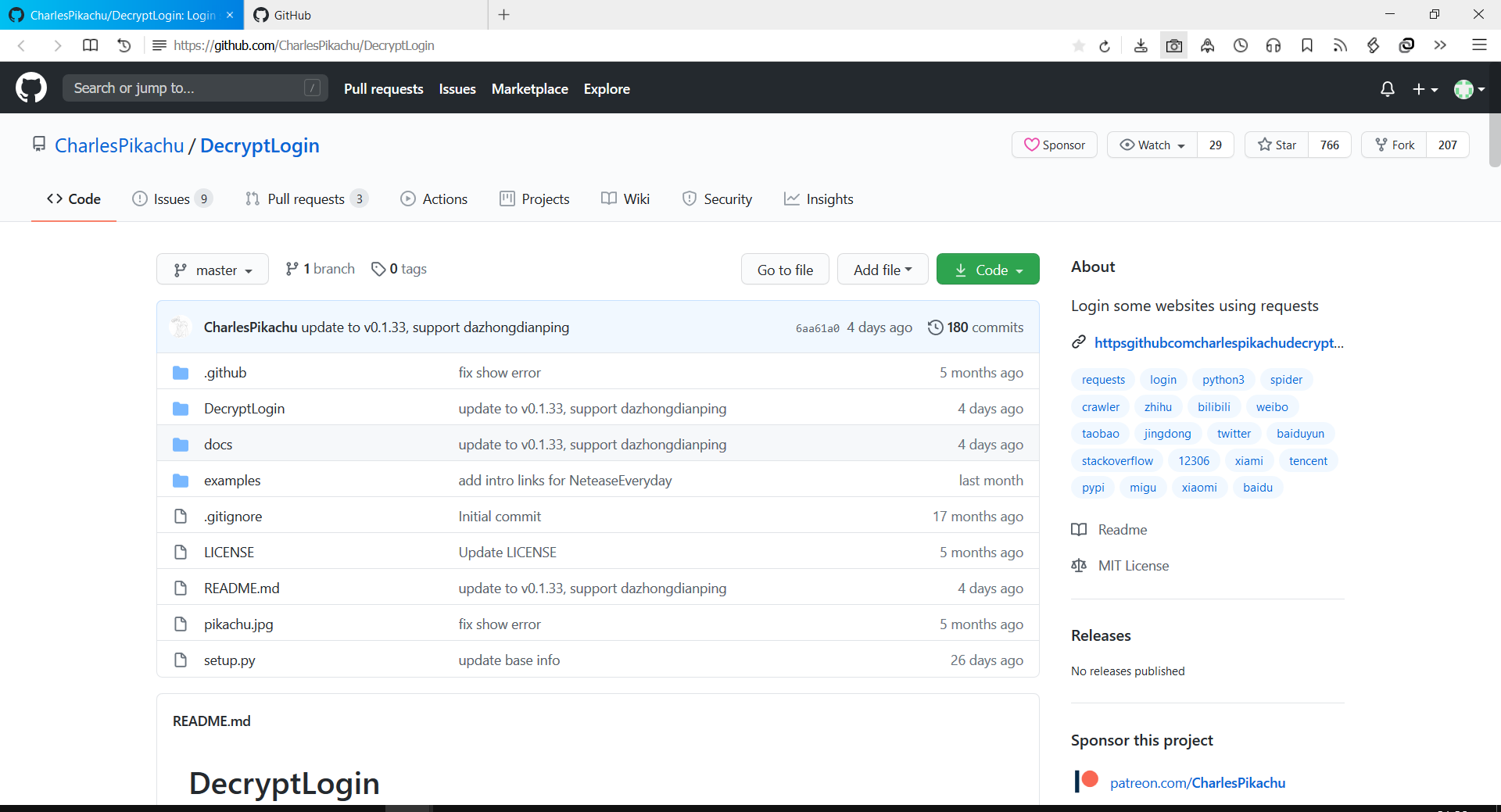
Task: Click the bilibili topic tag
Action: point(1214,406)
